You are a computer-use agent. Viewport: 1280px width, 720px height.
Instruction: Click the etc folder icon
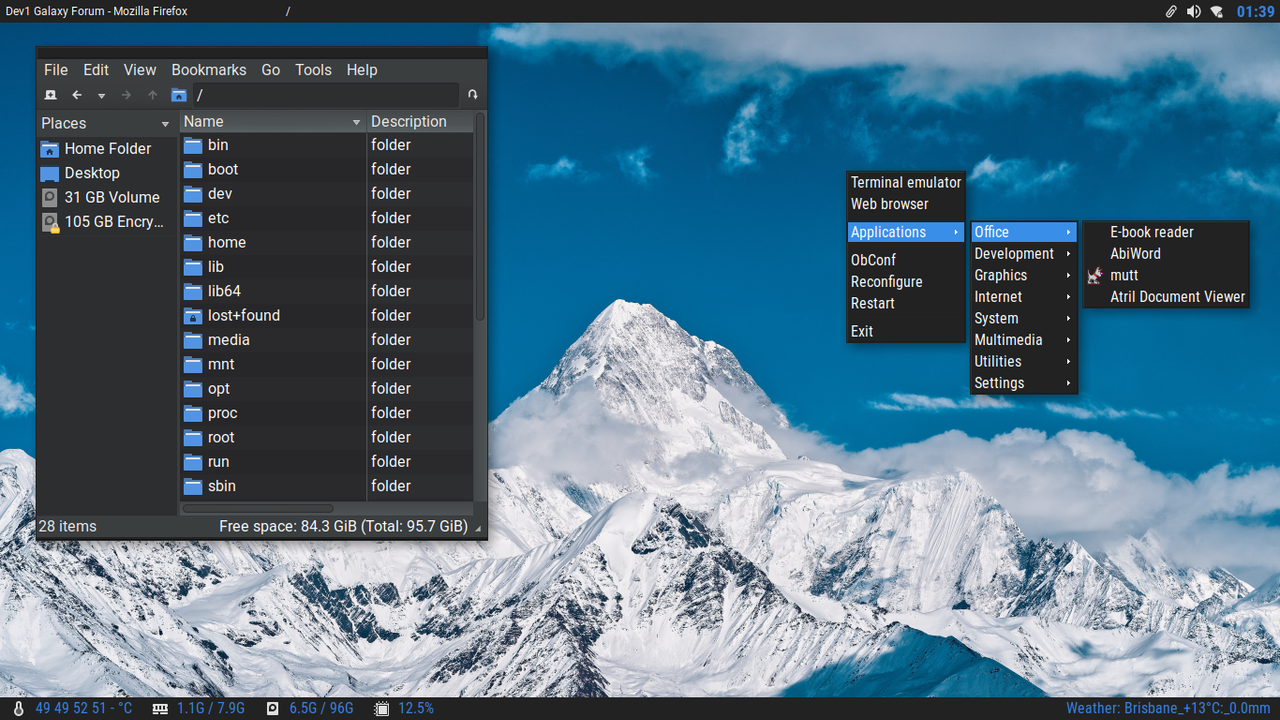(193, 218)
